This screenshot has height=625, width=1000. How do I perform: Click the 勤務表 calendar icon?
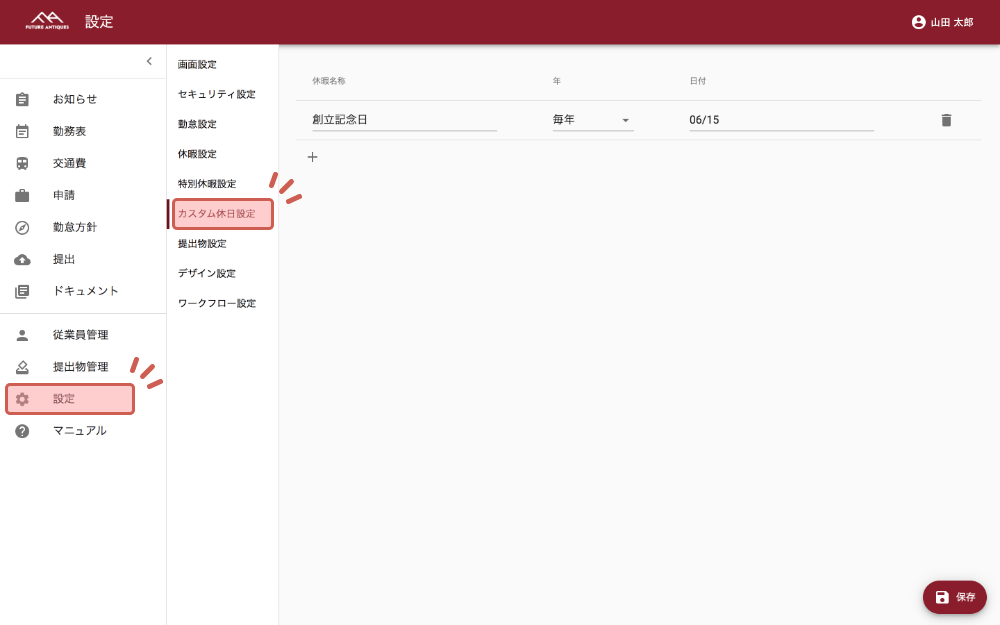(22, 131)
